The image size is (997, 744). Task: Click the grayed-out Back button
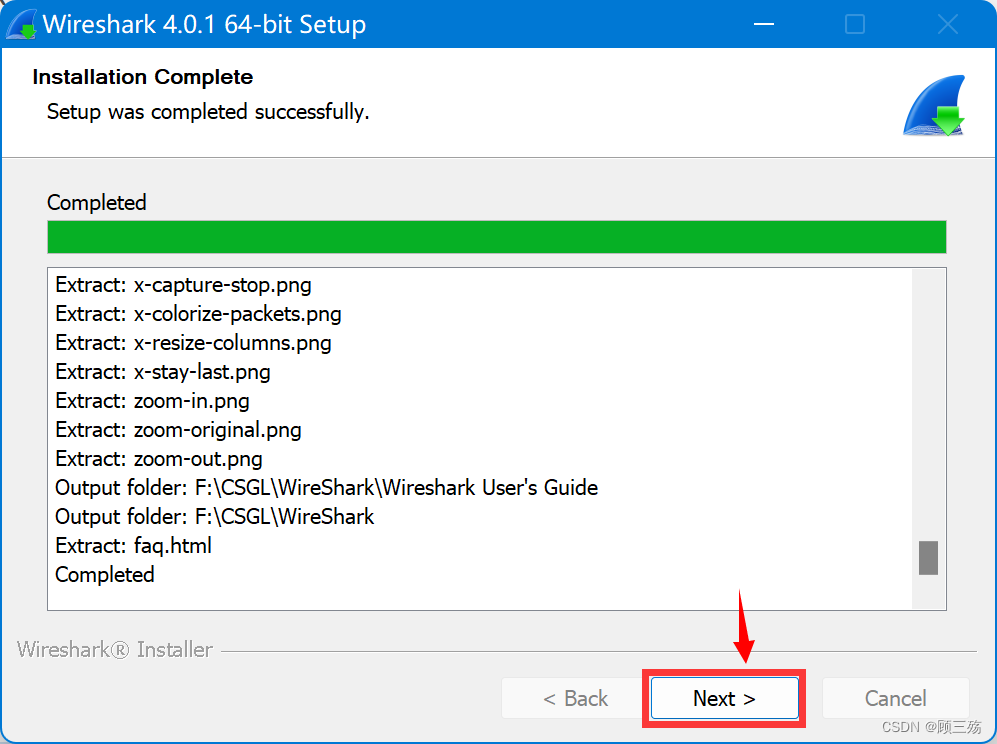point(575,698)
